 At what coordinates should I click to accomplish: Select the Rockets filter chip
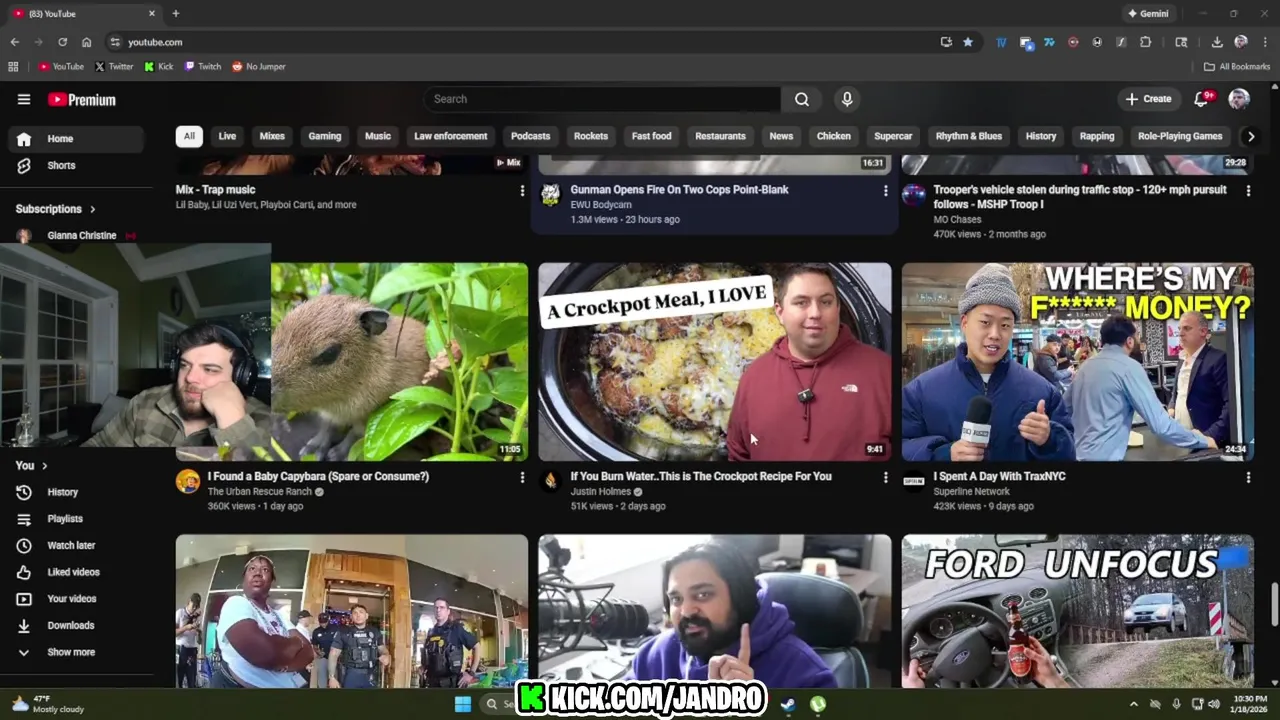[591, 136]
